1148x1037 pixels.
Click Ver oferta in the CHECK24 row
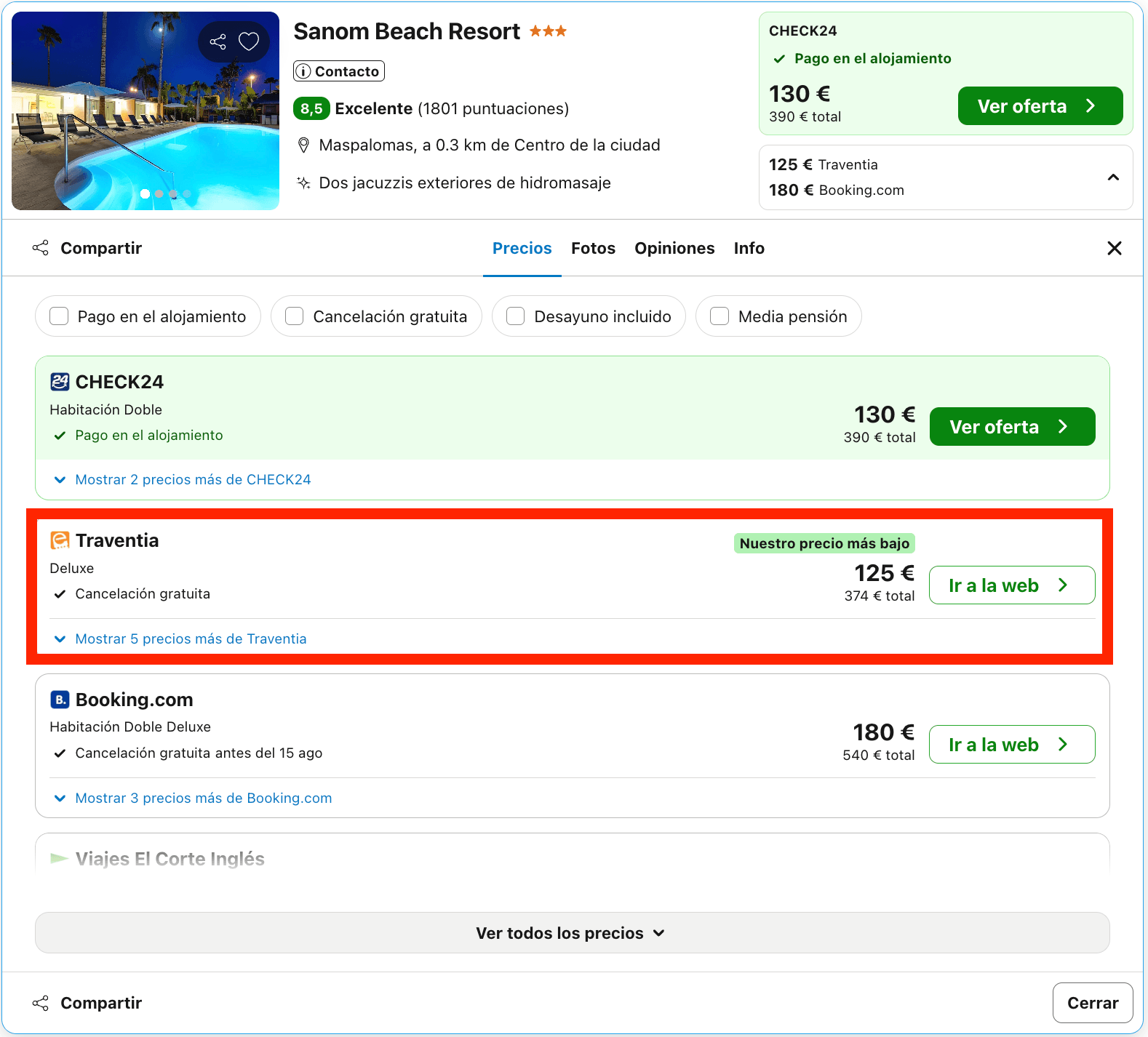click(1013, 427)
